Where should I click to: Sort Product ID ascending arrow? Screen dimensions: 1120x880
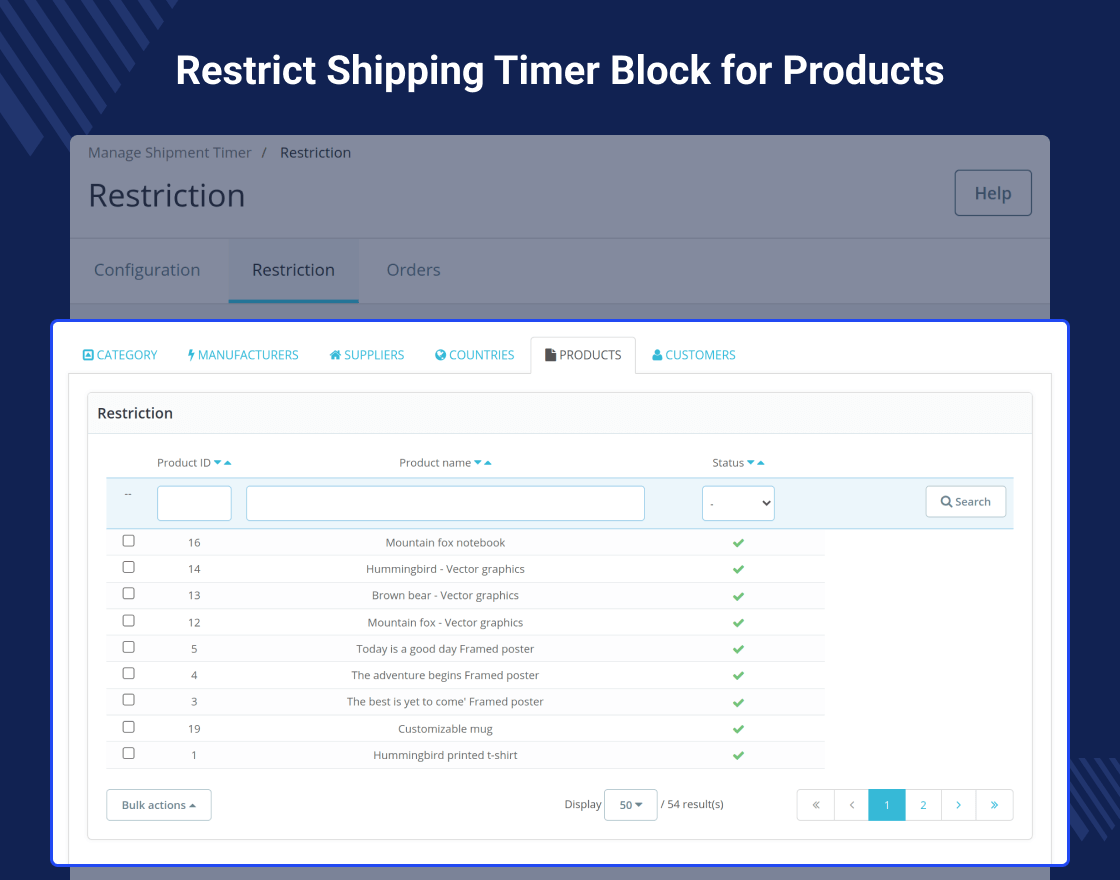(x=228, y=463)
